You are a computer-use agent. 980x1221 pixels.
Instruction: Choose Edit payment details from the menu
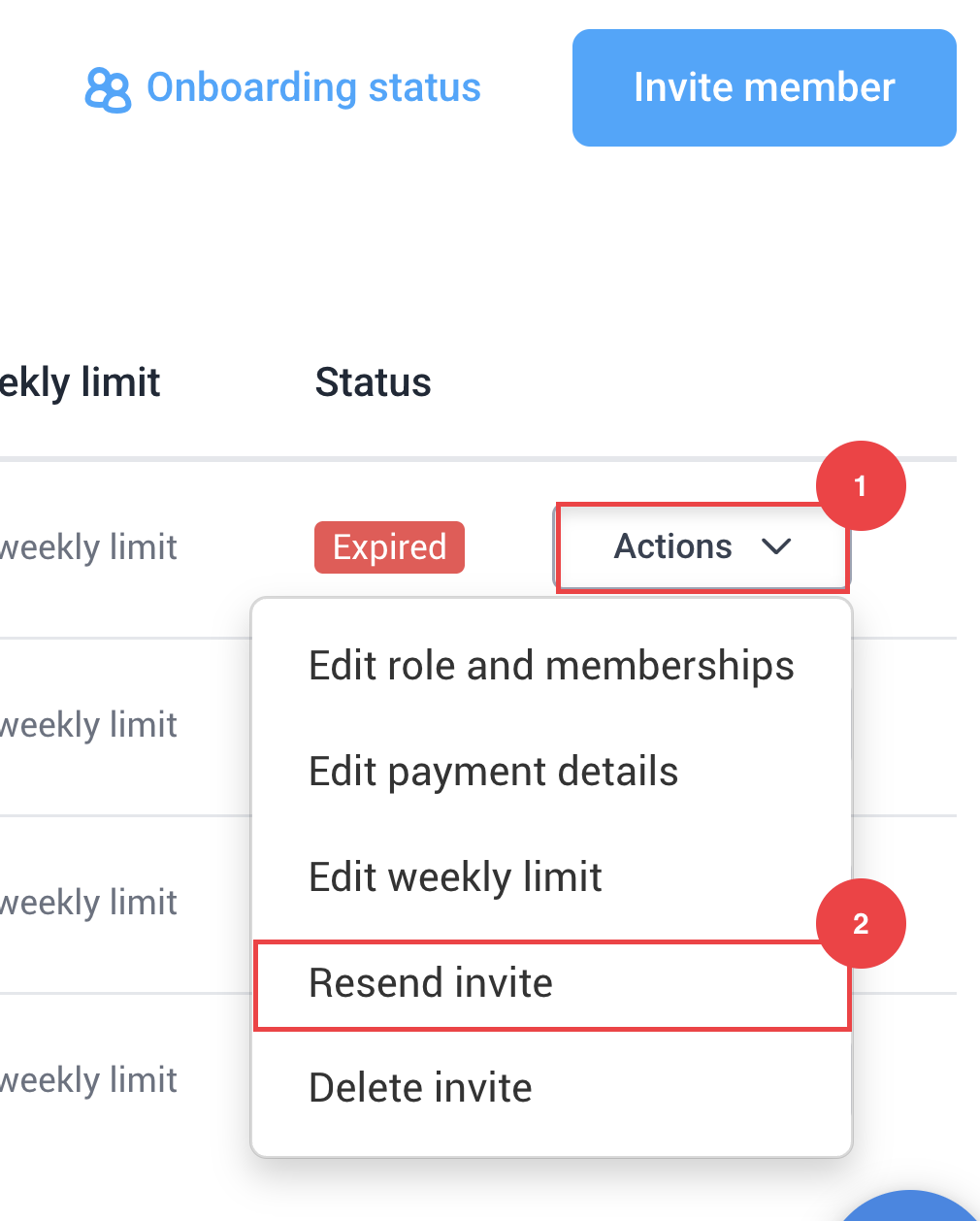point(493,772)
